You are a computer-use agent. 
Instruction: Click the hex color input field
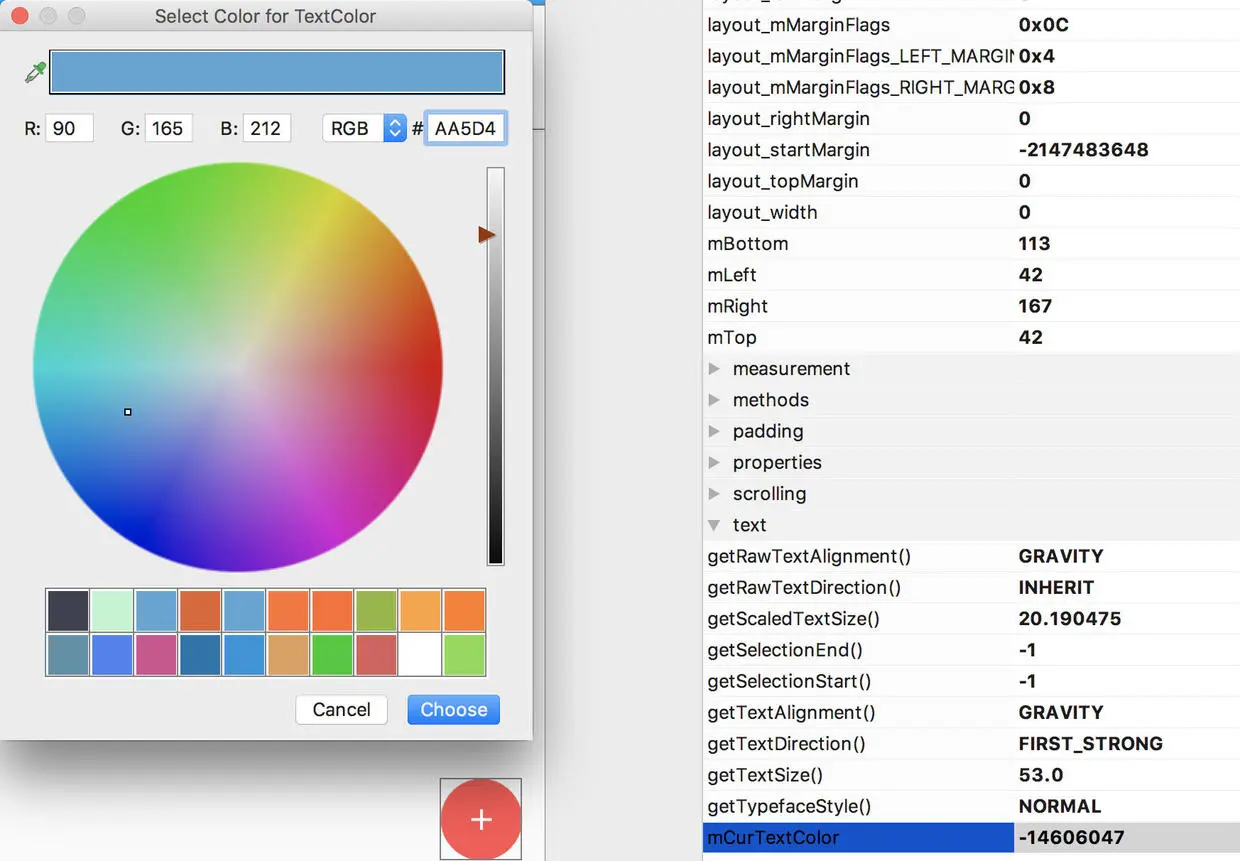(466, 128)
